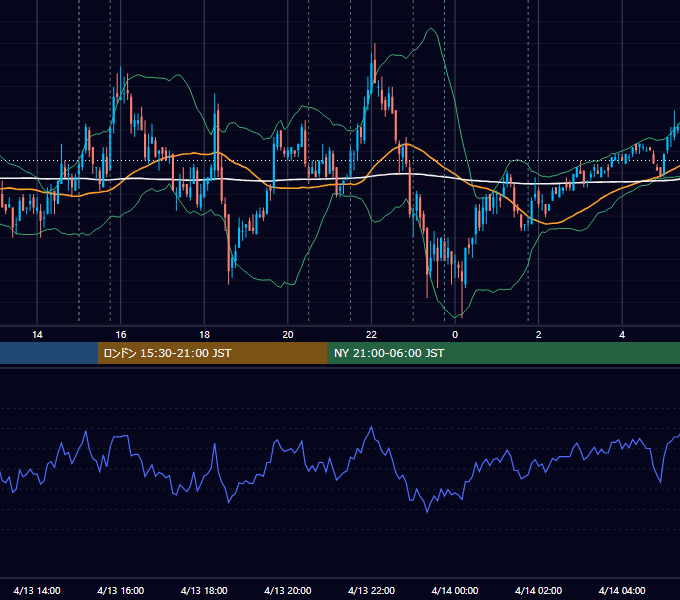
Task: Click the 22 hour label on chart axis
Action: click(x=371, y=335)
